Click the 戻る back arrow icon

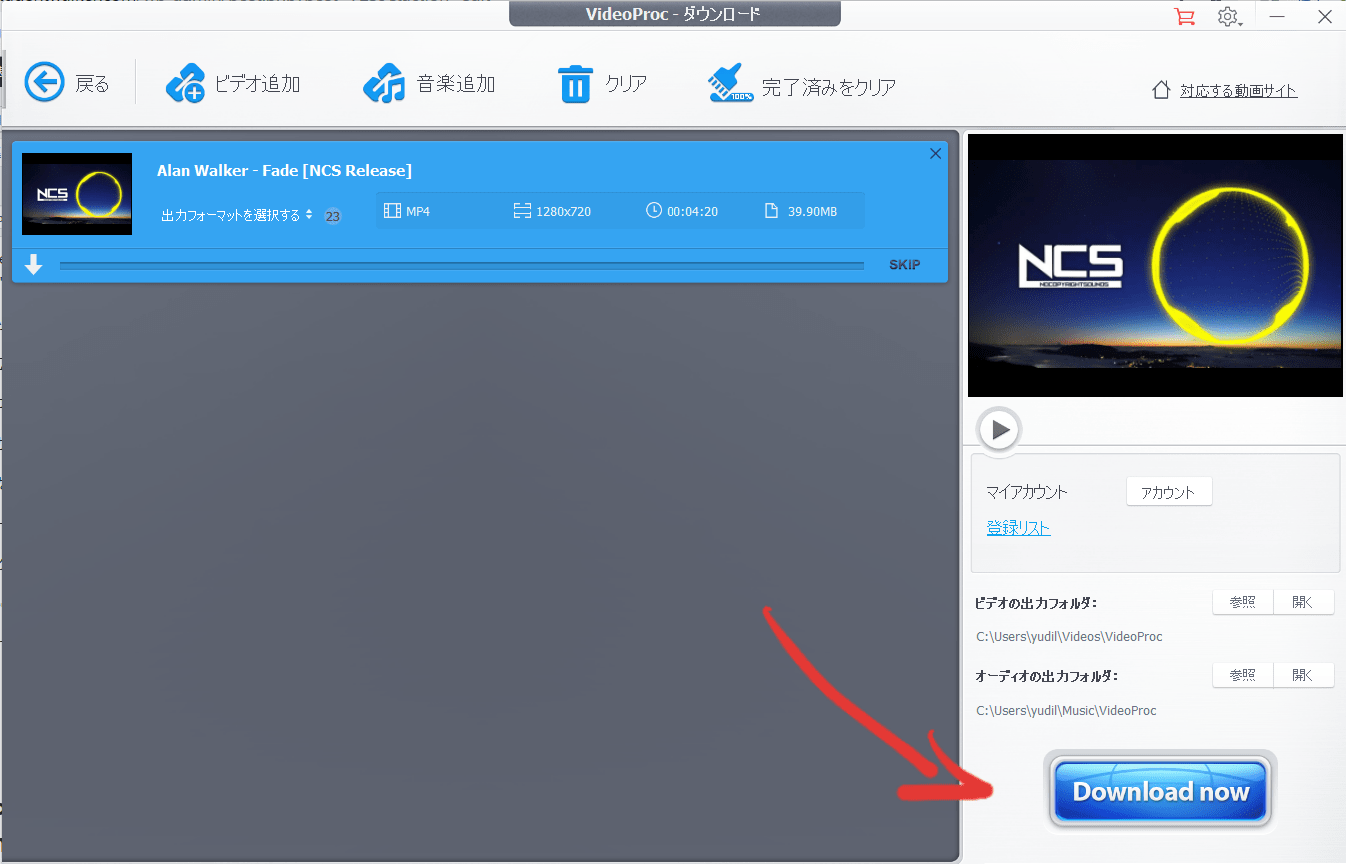44,83
